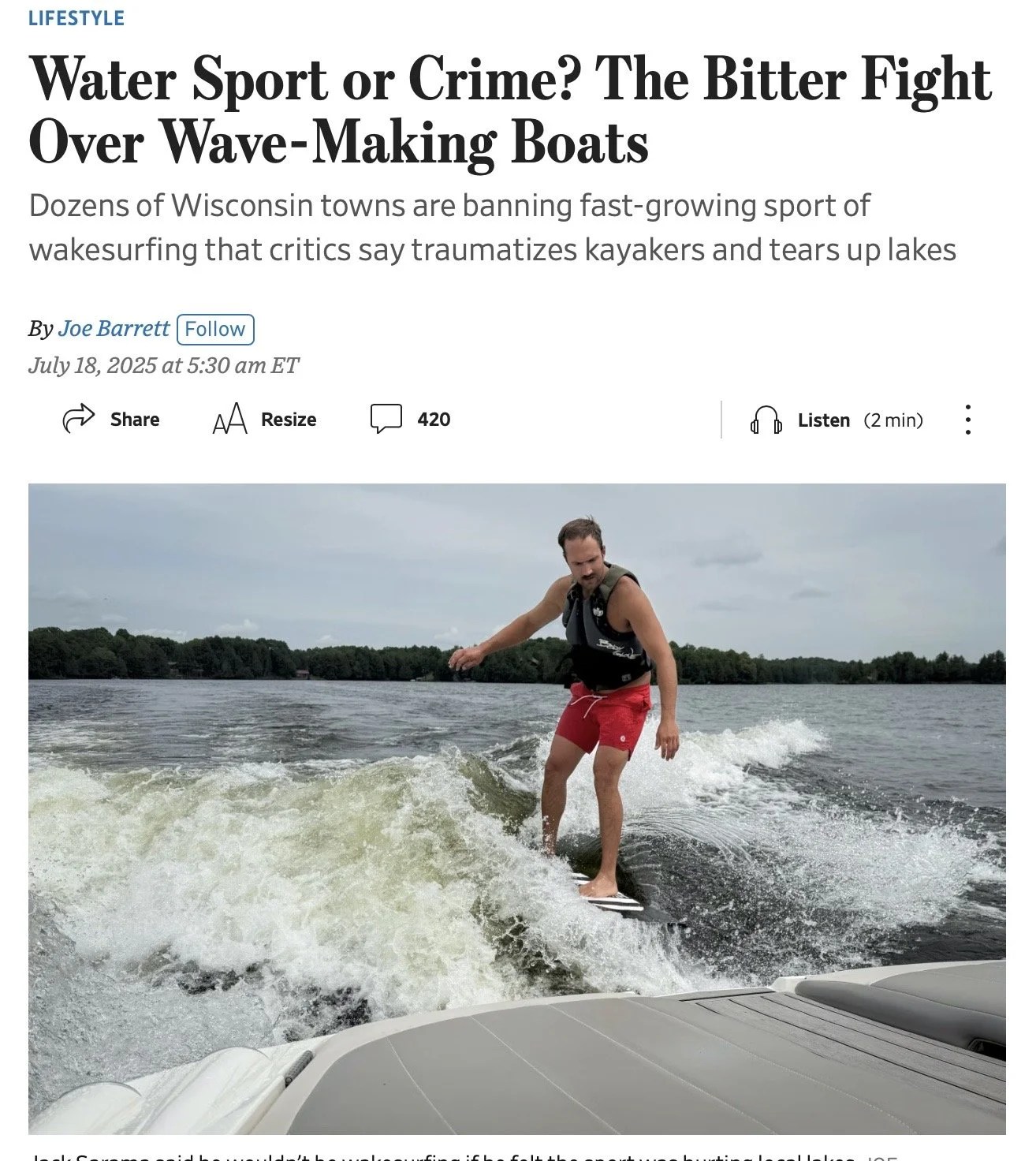Click the tree line in the photo

coord(516,656)
